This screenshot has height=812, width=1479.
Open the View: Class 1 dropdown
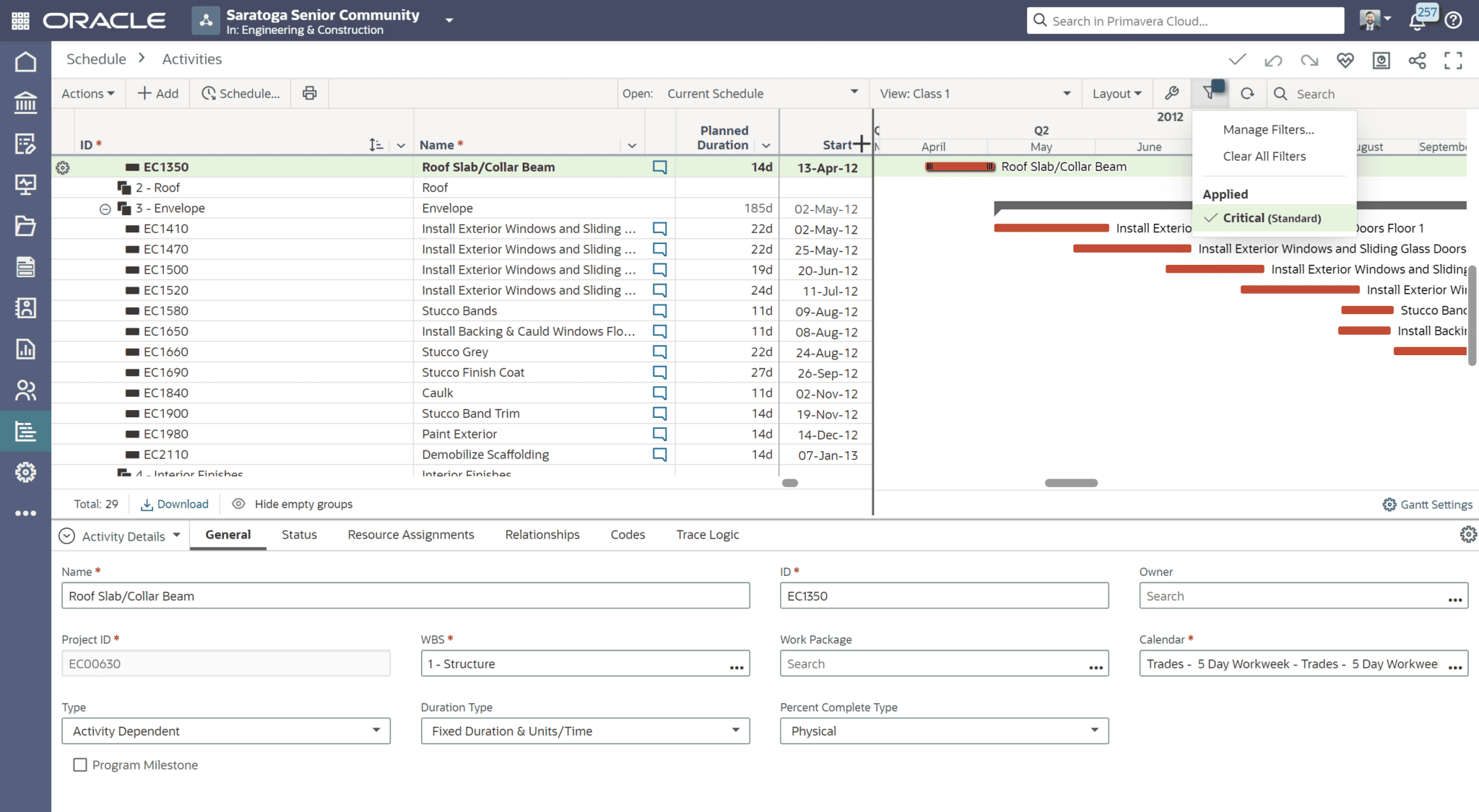pos(973,93)
